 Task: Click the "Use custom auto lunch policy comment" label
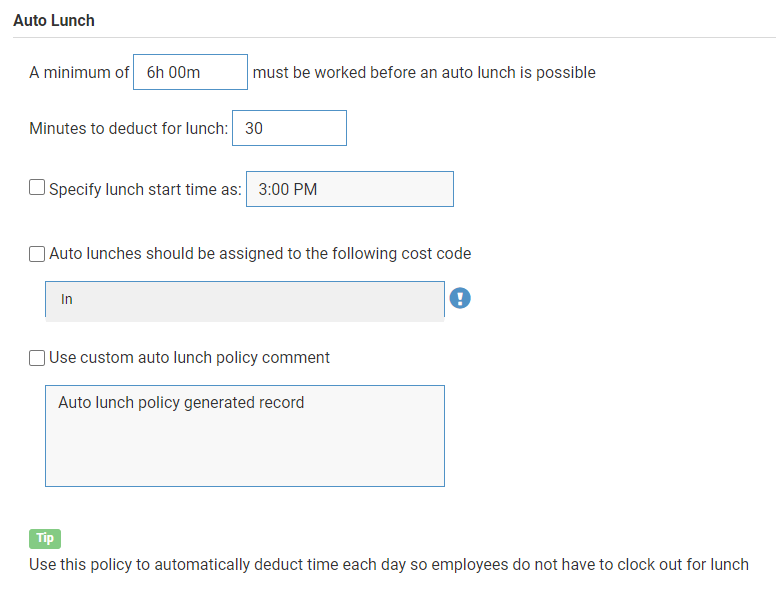point(189,358)
